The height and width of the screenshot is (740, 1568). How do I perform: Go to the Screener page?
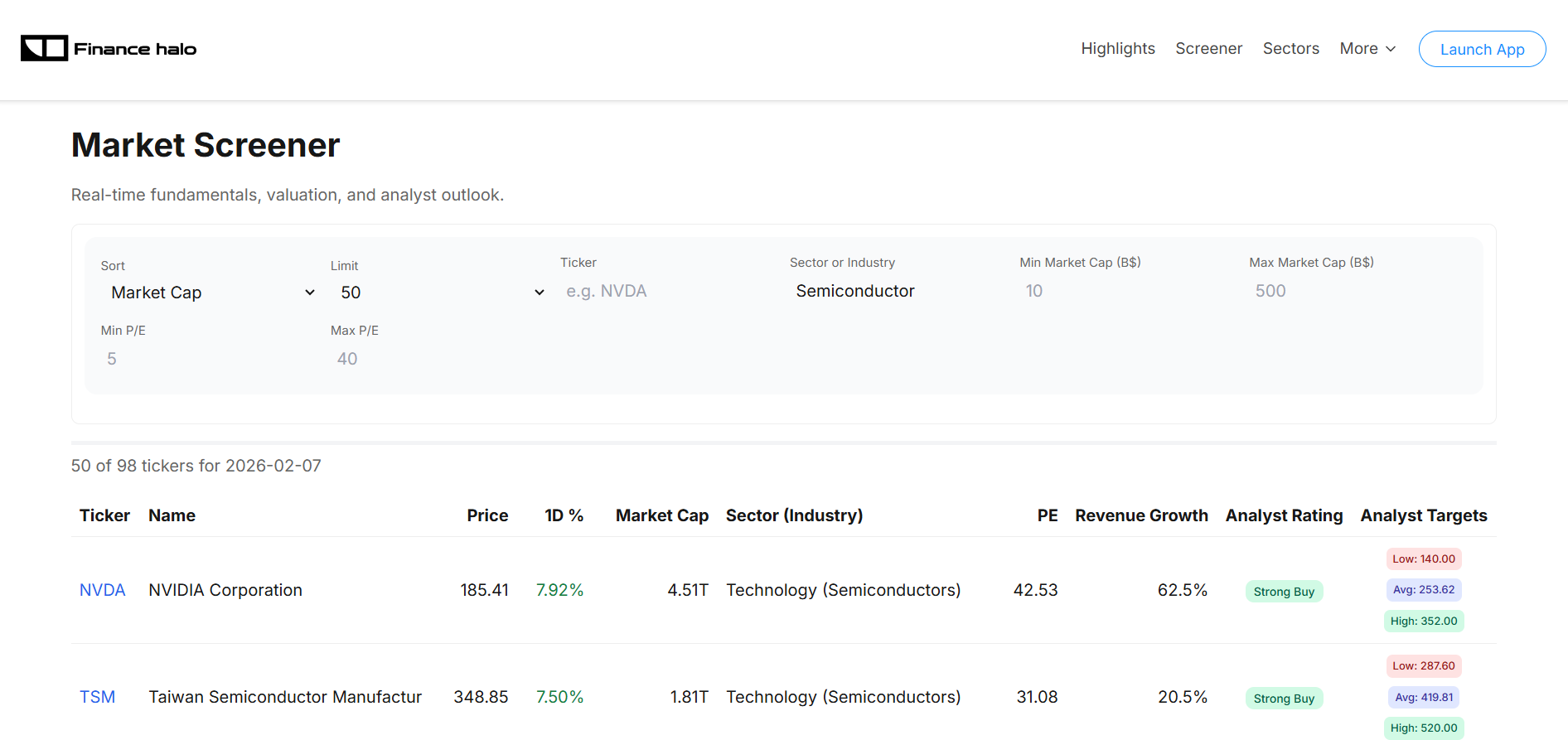1208,49
